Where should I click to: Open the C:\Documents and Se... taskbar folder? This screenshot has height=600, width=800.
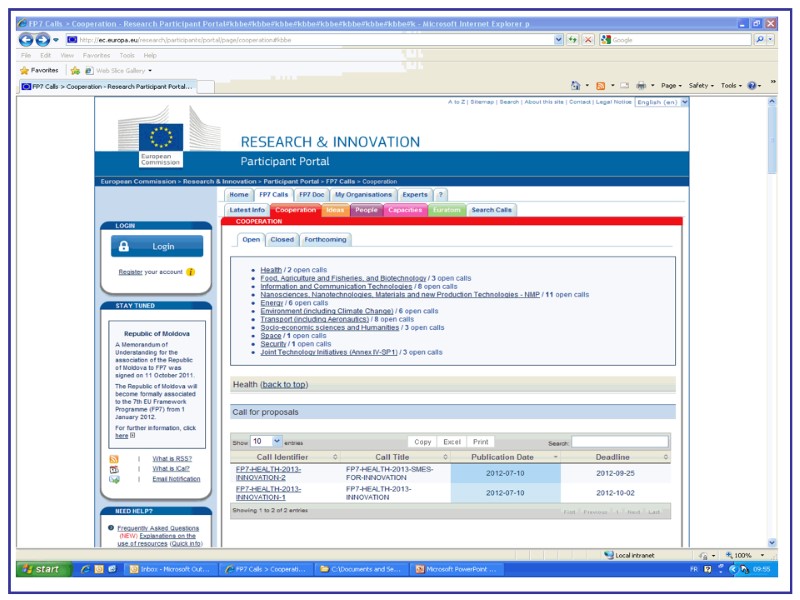click(361, 569)
